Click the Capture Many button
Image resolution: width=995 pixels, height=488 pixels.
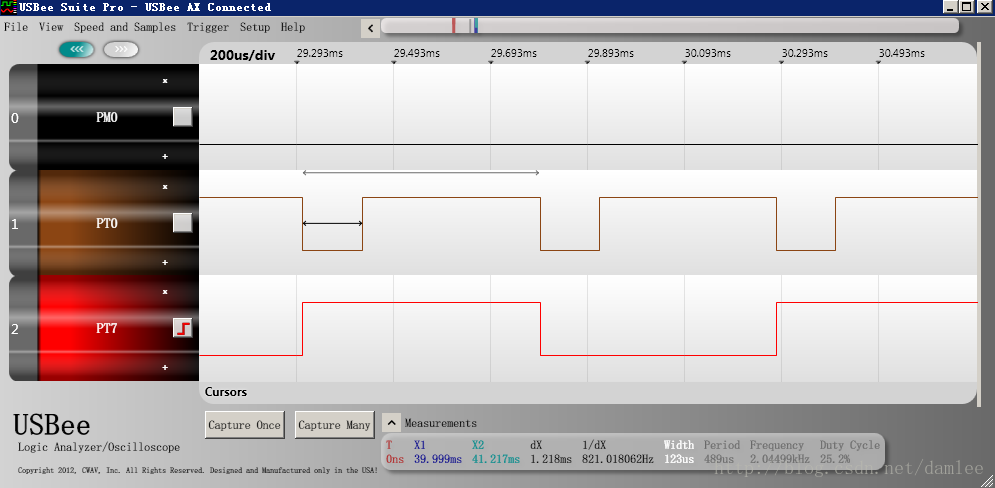click(334, 425)
